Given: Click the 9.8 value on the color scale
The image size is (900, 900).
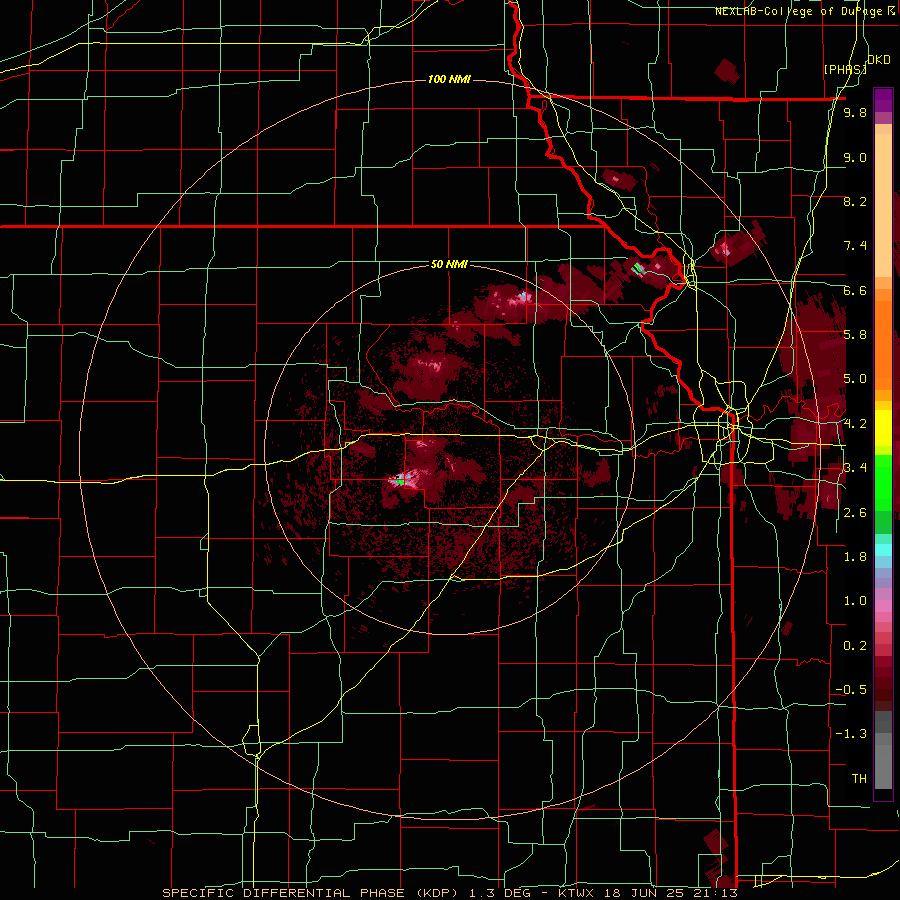Looking at the screenshot, I should [x=855, y=113].
